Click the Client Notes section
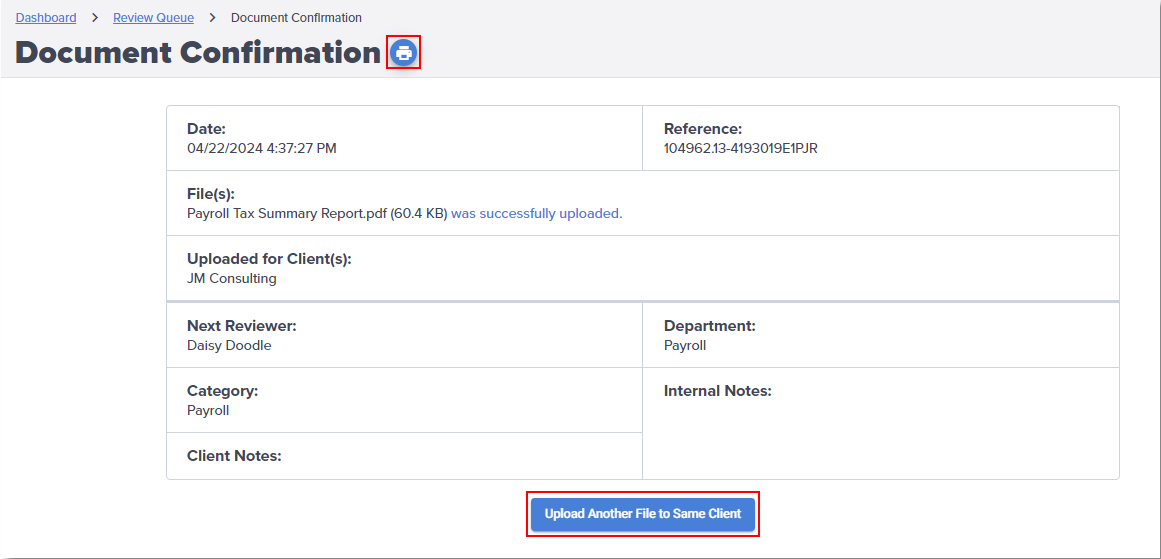 coord(404,456)
